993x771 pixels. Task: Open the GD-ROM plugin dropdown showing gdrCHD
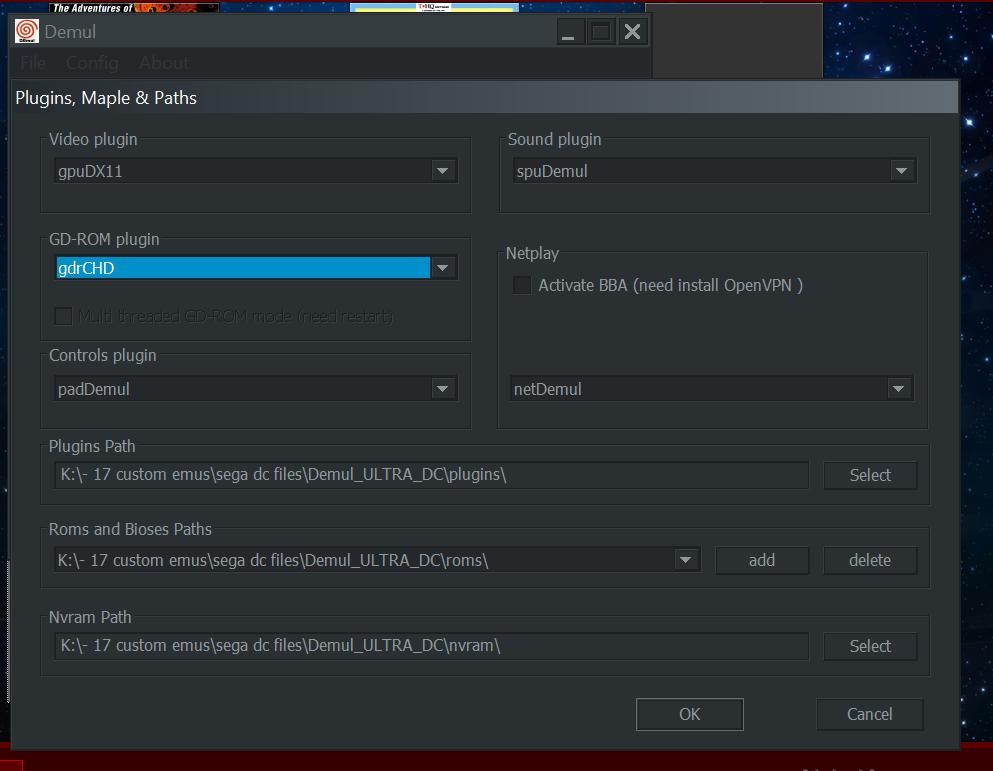point(256,268)
